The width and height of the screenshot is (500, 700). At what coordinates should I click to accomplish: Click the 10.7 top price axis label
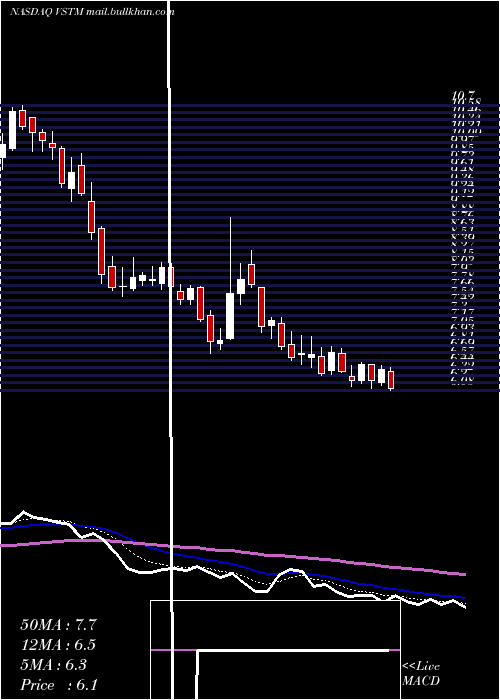(x=462, y=95)
